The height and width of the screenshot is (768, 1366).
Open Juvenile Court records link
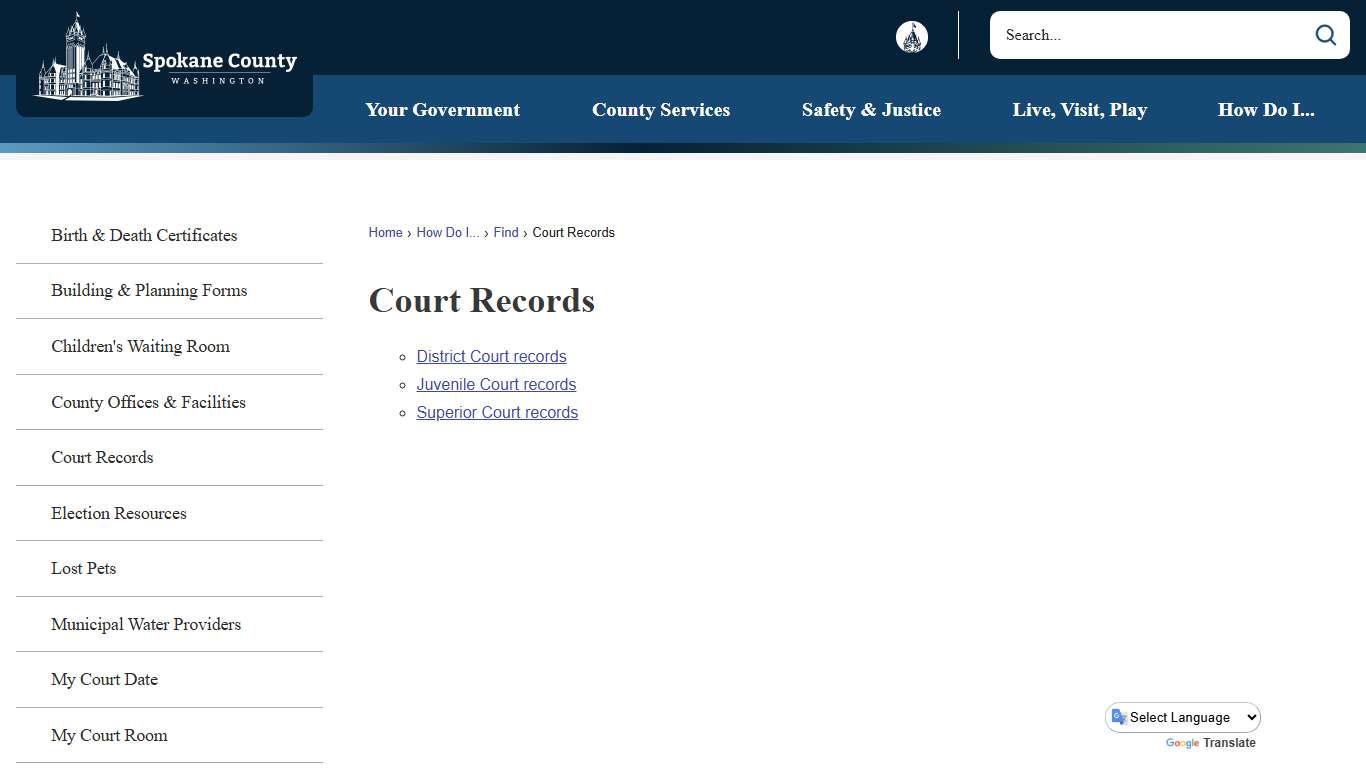point(496,384)
